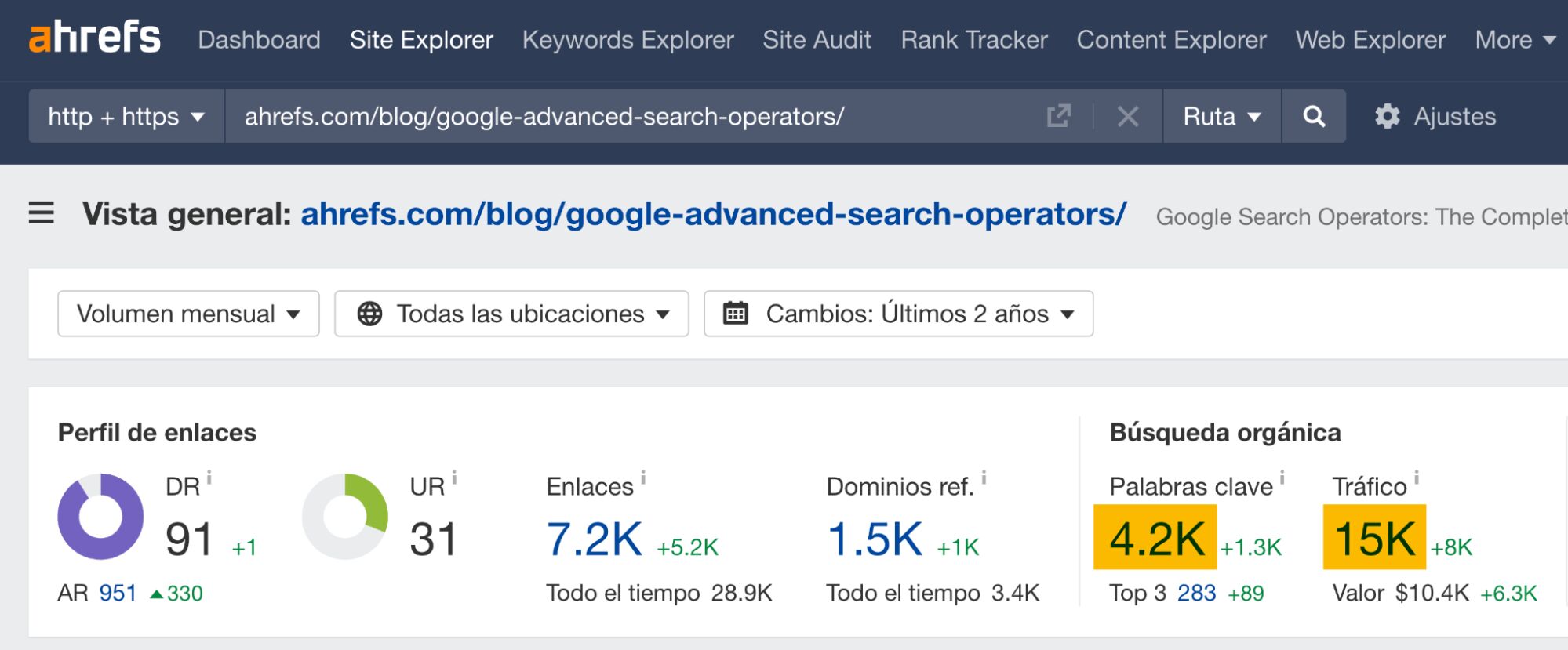The height and width of the screenshot is (650, 1568).
Task: Click the +5.2K Enlaces change
Action: tap(687, 547)
